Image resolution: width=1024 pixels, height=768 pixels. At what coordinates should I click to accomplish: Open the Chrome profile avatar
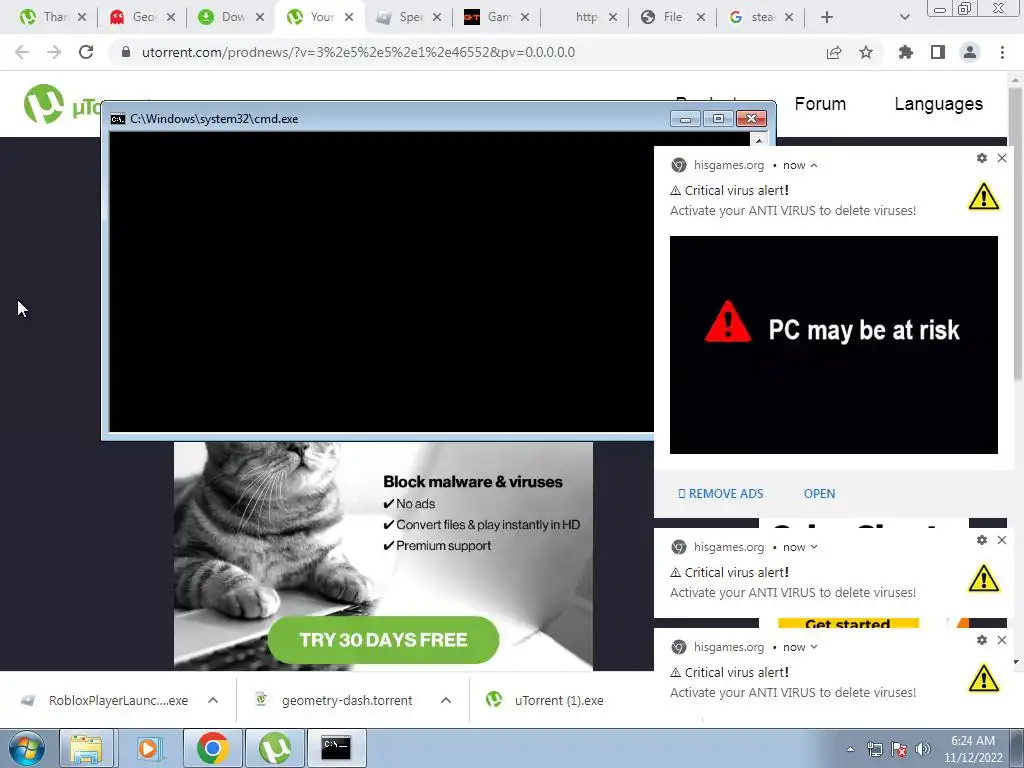pyautogui.click(x=970, y=52)
